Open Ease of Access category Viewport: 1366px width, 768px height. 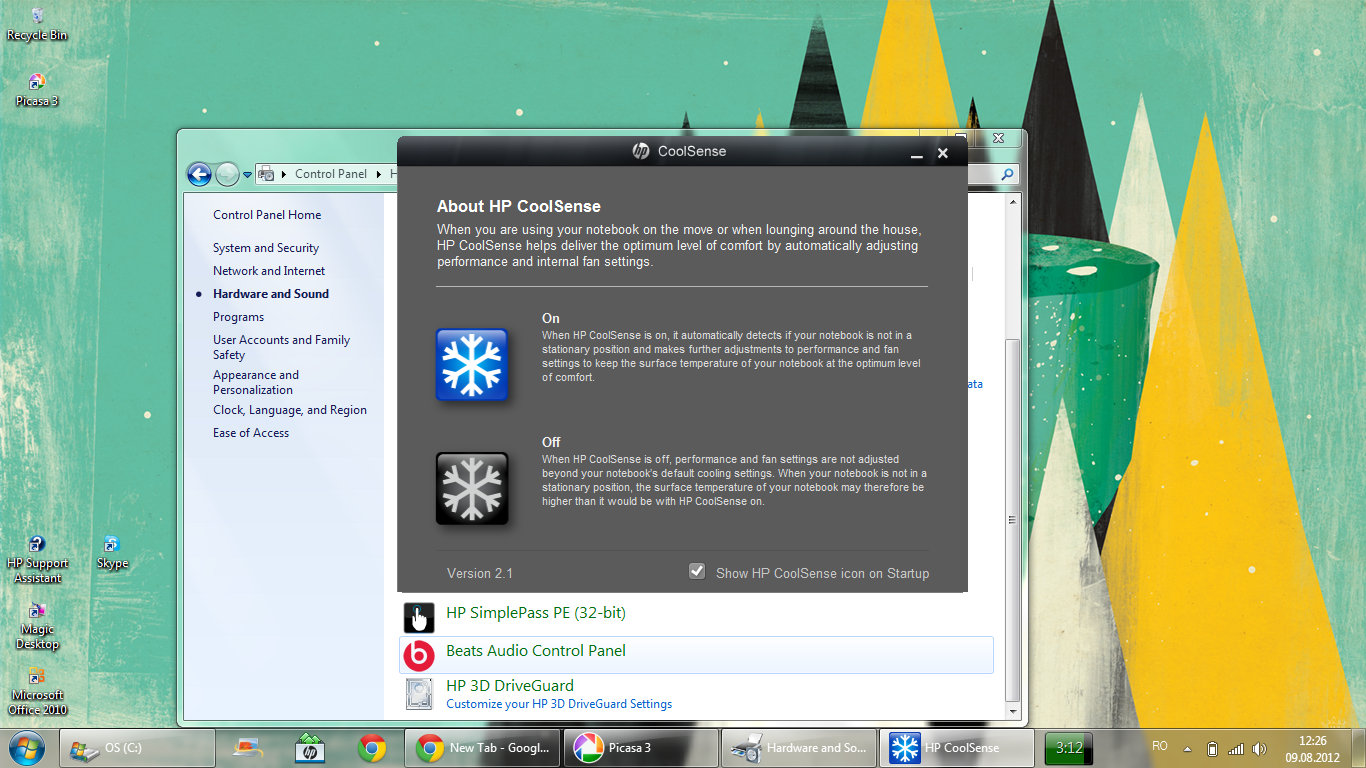click(251, 433)
